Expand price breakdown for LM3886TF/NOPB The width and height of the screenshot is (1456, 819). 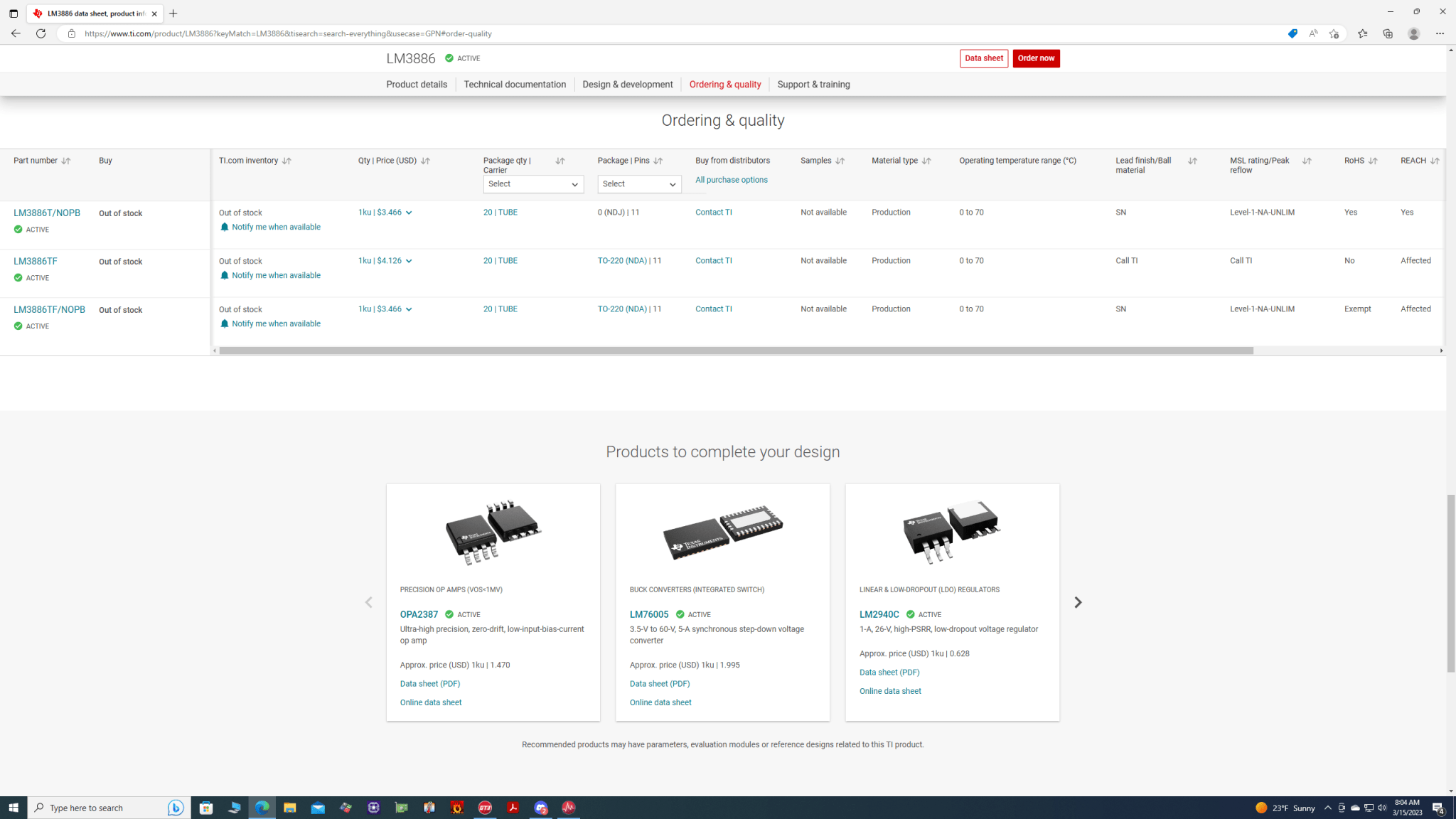click(x=409, y=309)
